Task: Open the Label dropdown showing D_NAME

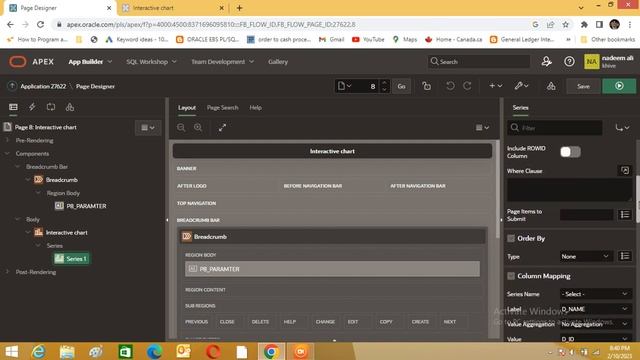Action: (x=595, y=309)
